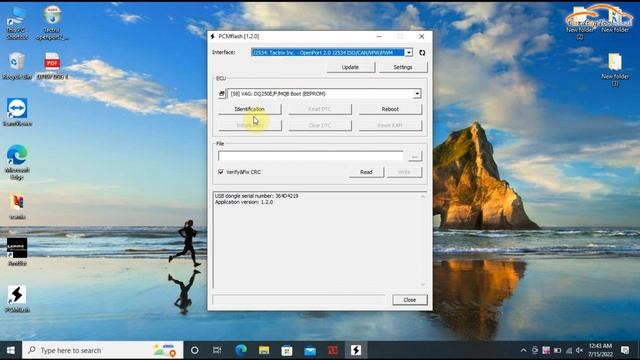Click the red app icon on taskbar
The width and height of the screenshot is (640, 360).
pyautogui.click(x=333, y=350)
